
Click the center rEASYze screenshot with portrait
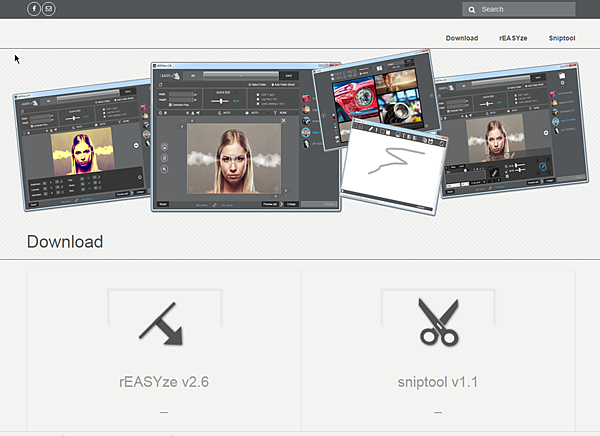246,137
